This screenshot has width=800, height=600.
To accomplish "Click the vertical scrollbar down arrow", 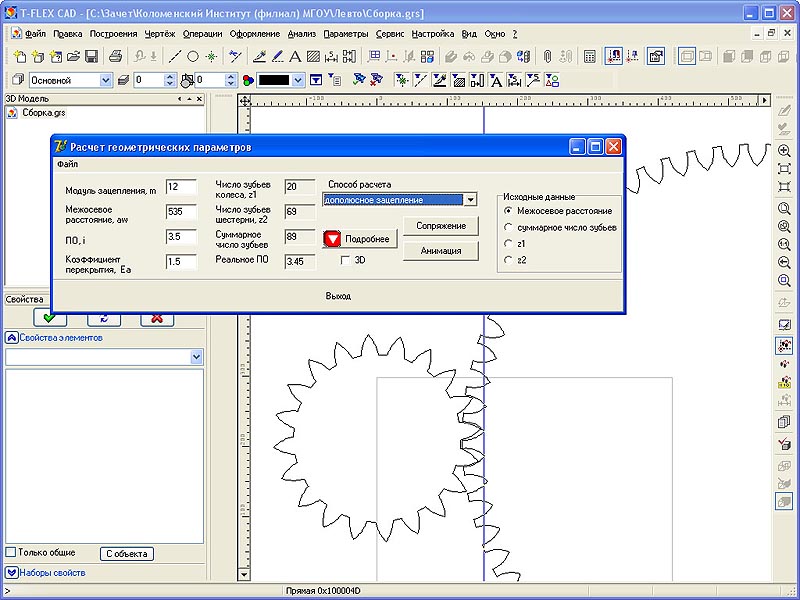I will click(244, 574).
